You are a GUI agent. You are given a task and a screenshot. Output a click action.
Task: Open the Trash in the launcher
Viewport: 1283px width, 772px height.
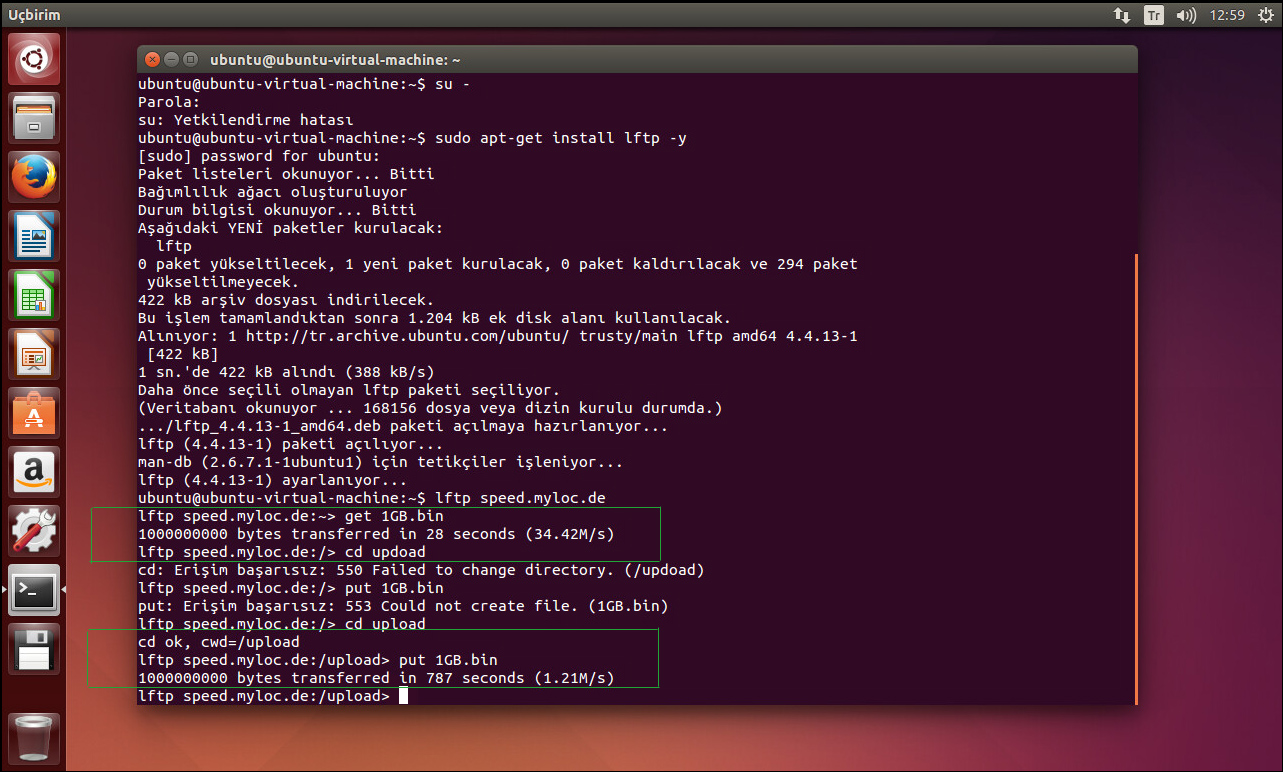coord(34,740)
